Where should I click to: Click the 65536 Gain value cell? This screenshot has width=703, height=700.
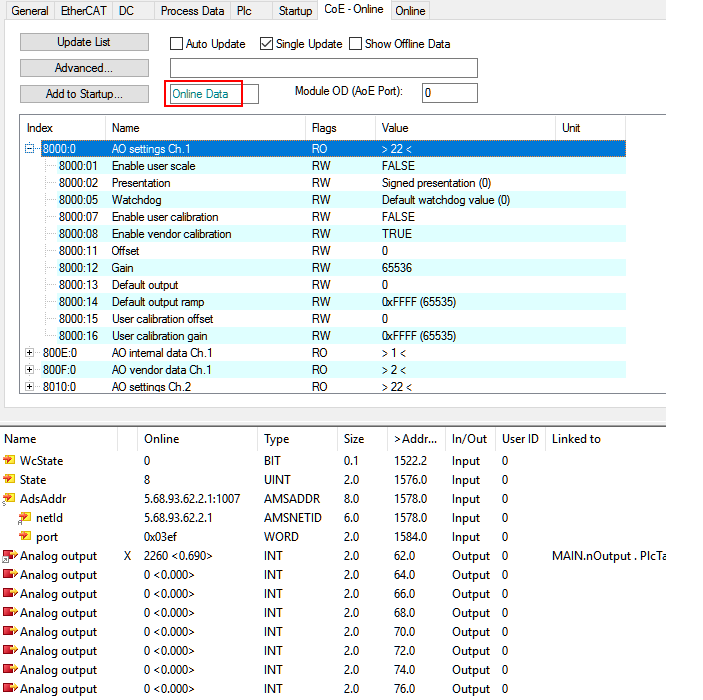coord(397,268)
